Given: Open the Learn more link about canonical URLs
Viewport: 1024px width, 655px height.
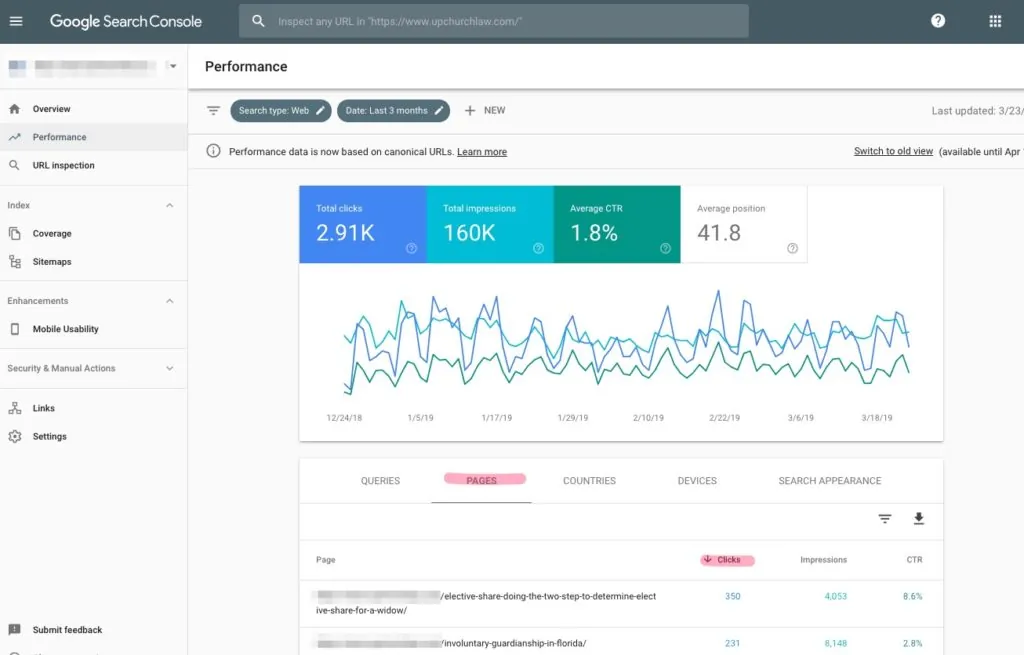Looking at the screenshot, I should click(x=481, y=151).
